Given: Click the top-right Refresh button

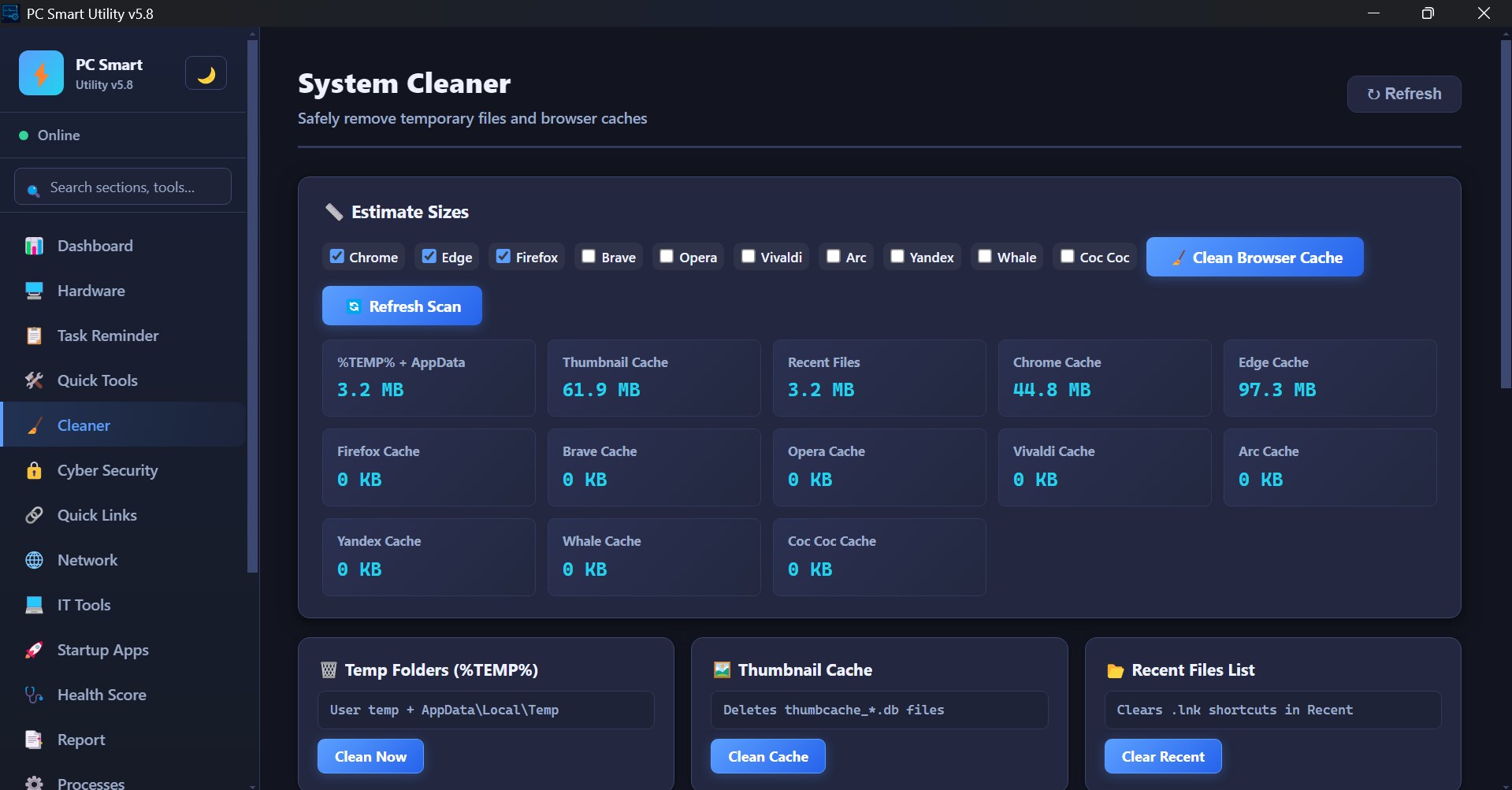Looking at the screenshot, I should pos(1404,94).
